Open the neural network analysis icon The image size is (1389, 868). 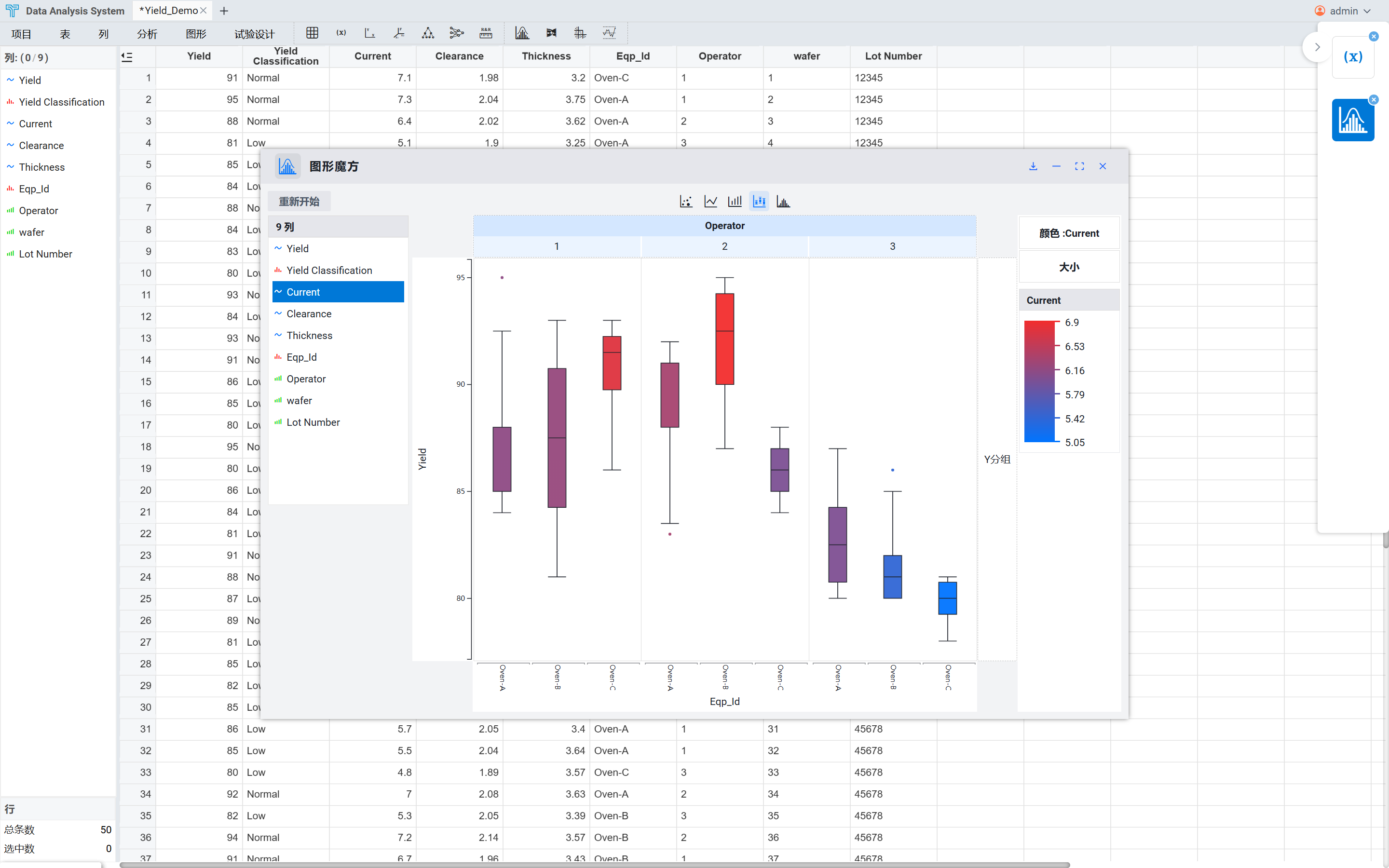(457, 33)
